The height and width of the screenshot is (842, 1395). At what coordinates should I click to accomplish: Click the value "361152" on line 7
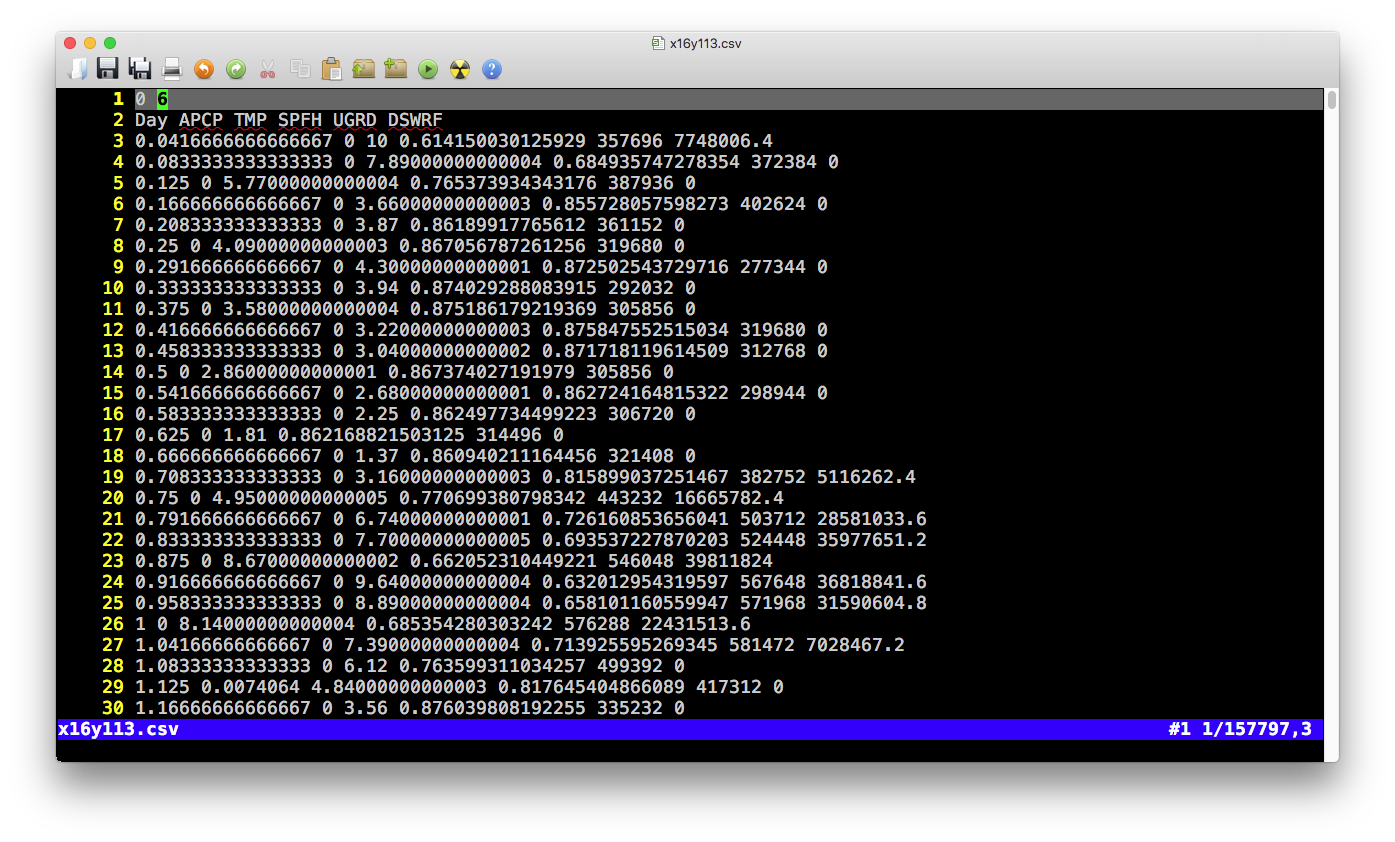(x=630, y=225)
